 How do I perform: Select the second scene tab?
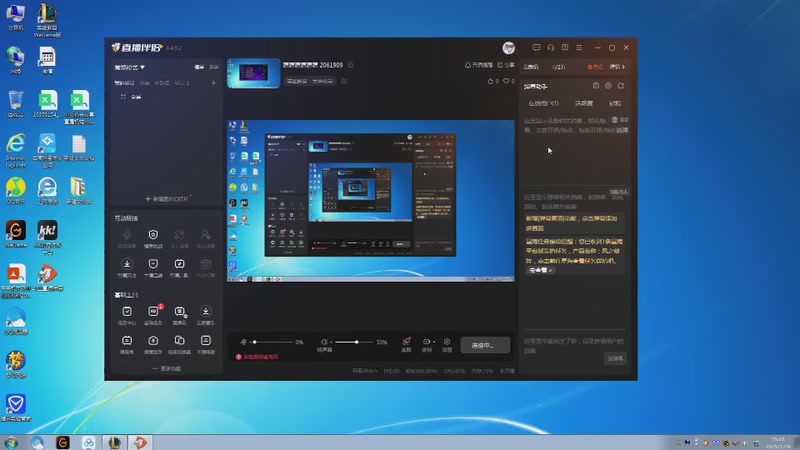145,83
